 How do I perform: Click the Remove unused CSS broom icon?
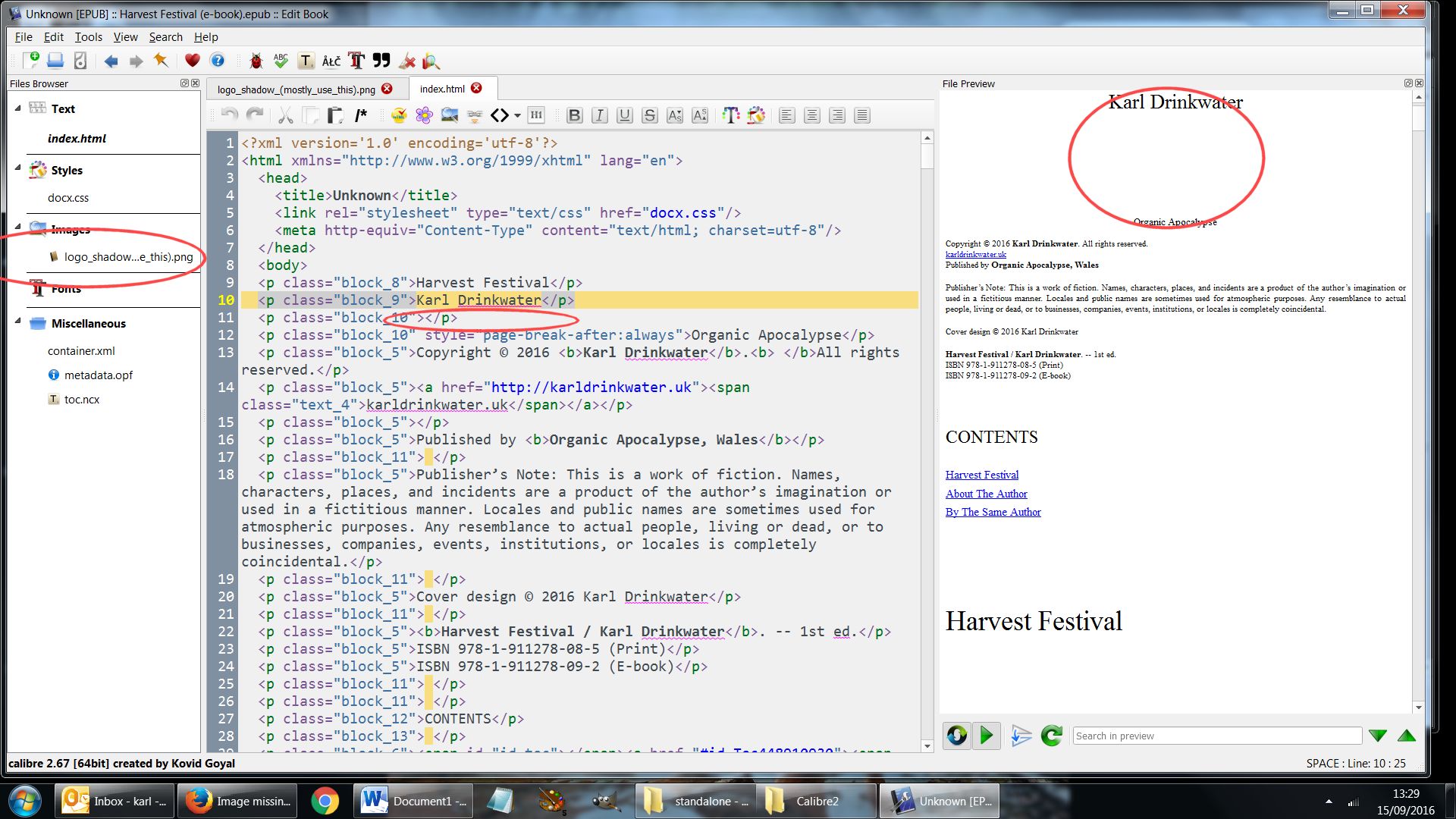coord(407,61)
